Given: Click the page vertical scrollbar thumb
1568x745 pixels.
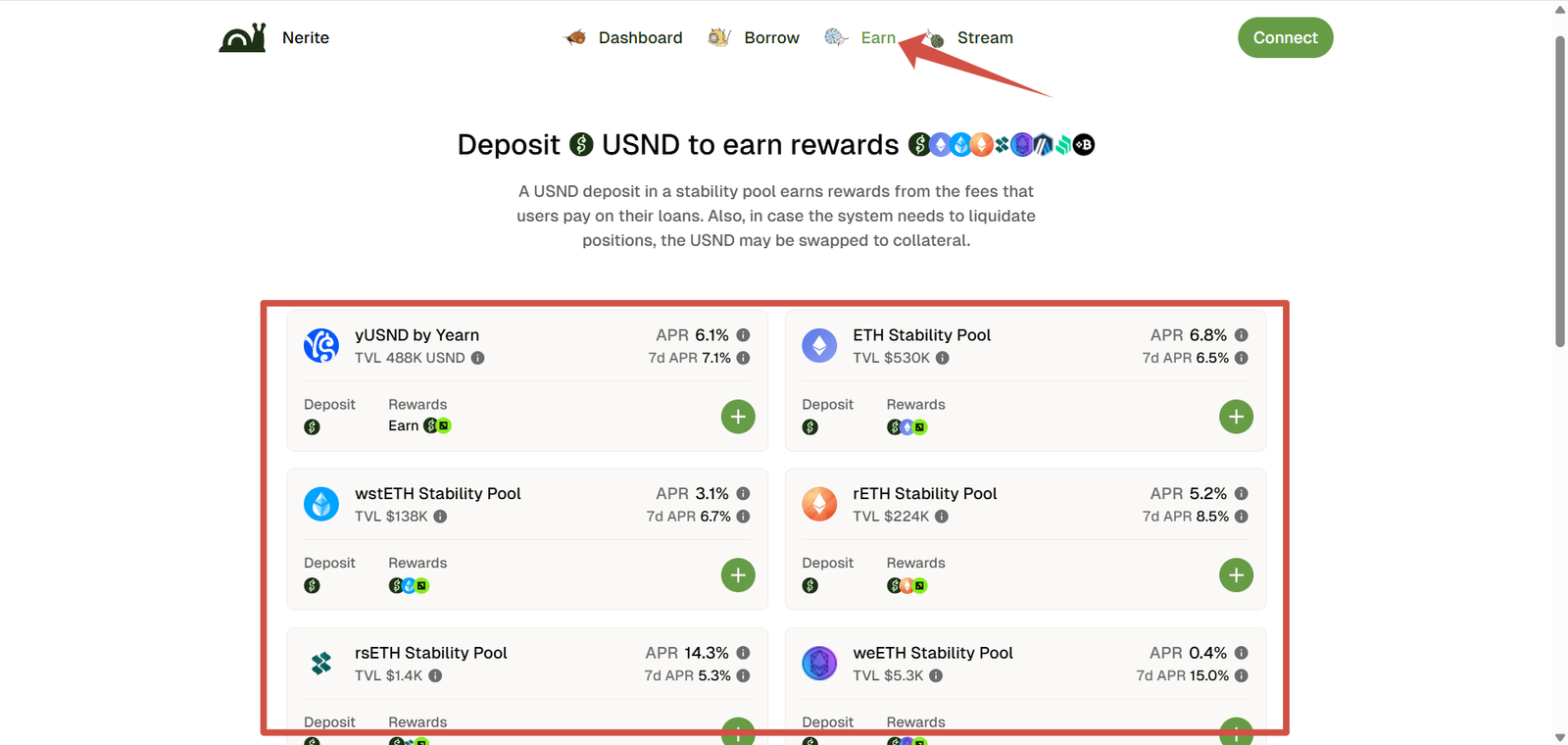Looking at the screenshot, I should coord(1560,191).
